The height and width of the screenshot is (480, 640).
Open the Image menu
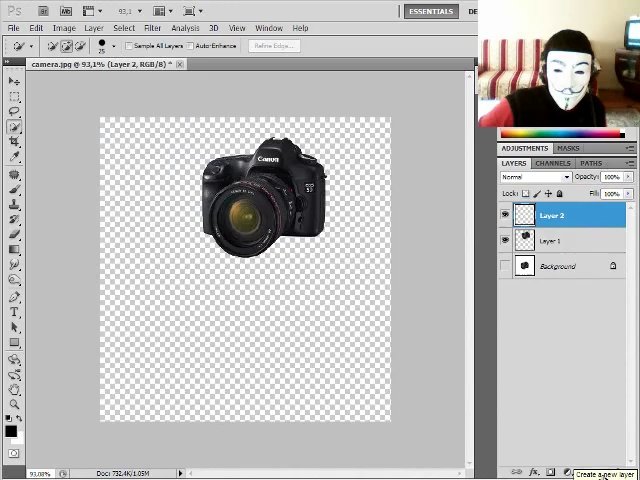click(x=64, y=28)
